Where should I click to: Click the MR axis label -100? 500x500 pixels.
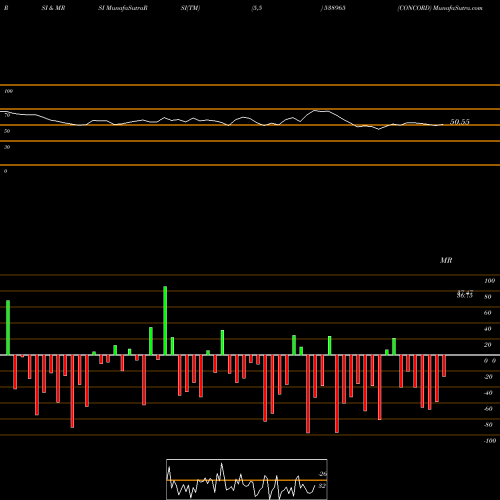pyautogui.click(x=490, y=441)
